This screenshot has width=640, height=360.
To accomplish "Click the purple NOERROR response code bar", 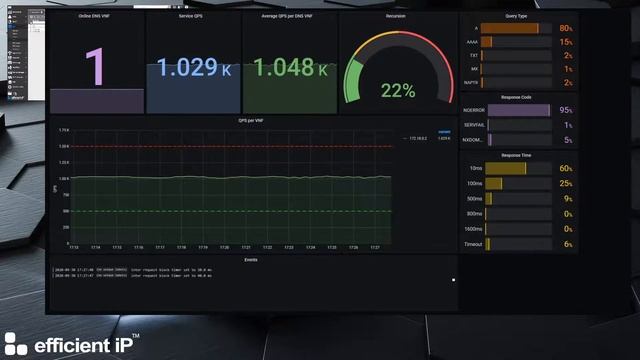I will tap(519, 110).
